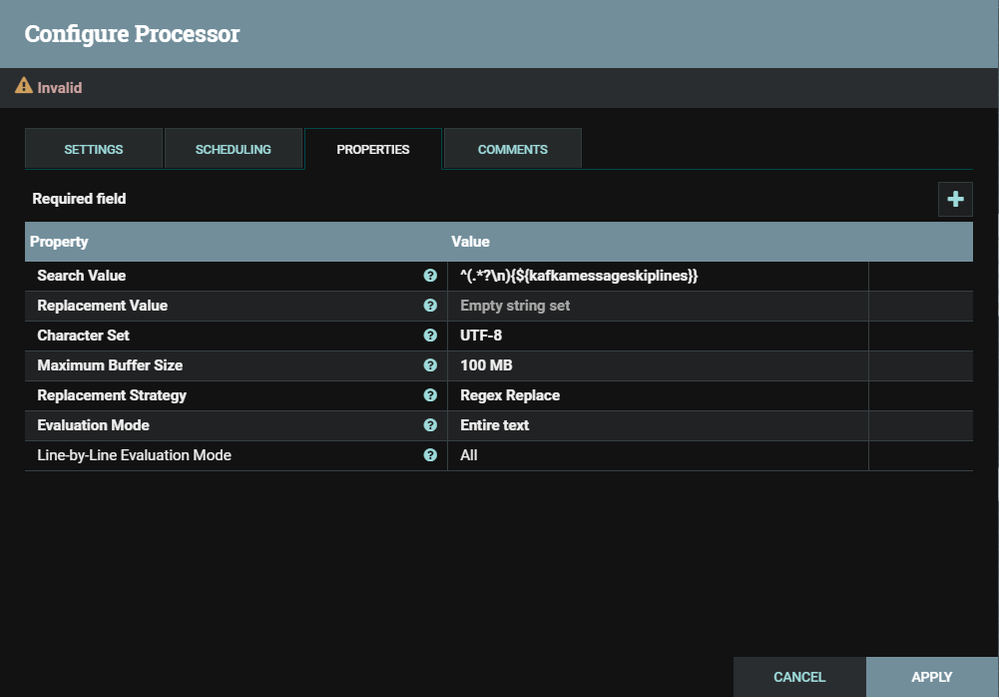The width and height of the screenshot is (999, 697).
Task: Edit the Empty string set replacement value
Action: point(515,305)
